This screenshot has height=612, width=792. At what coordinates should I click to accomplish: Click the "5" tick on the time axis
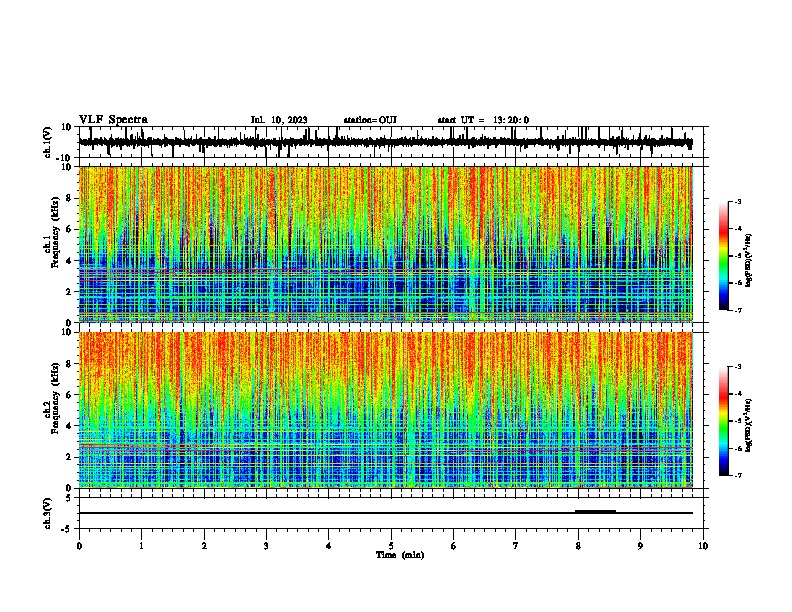(391, 546)
